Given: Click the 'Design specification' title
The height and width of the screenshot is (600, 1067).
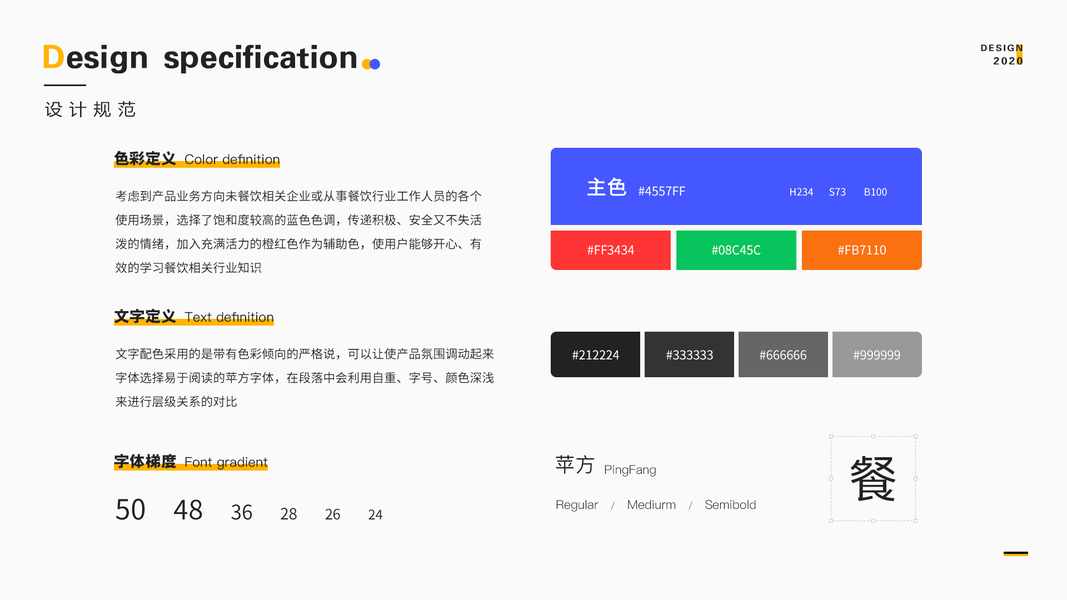Looking at the screenshot, I should pos(200,58).
